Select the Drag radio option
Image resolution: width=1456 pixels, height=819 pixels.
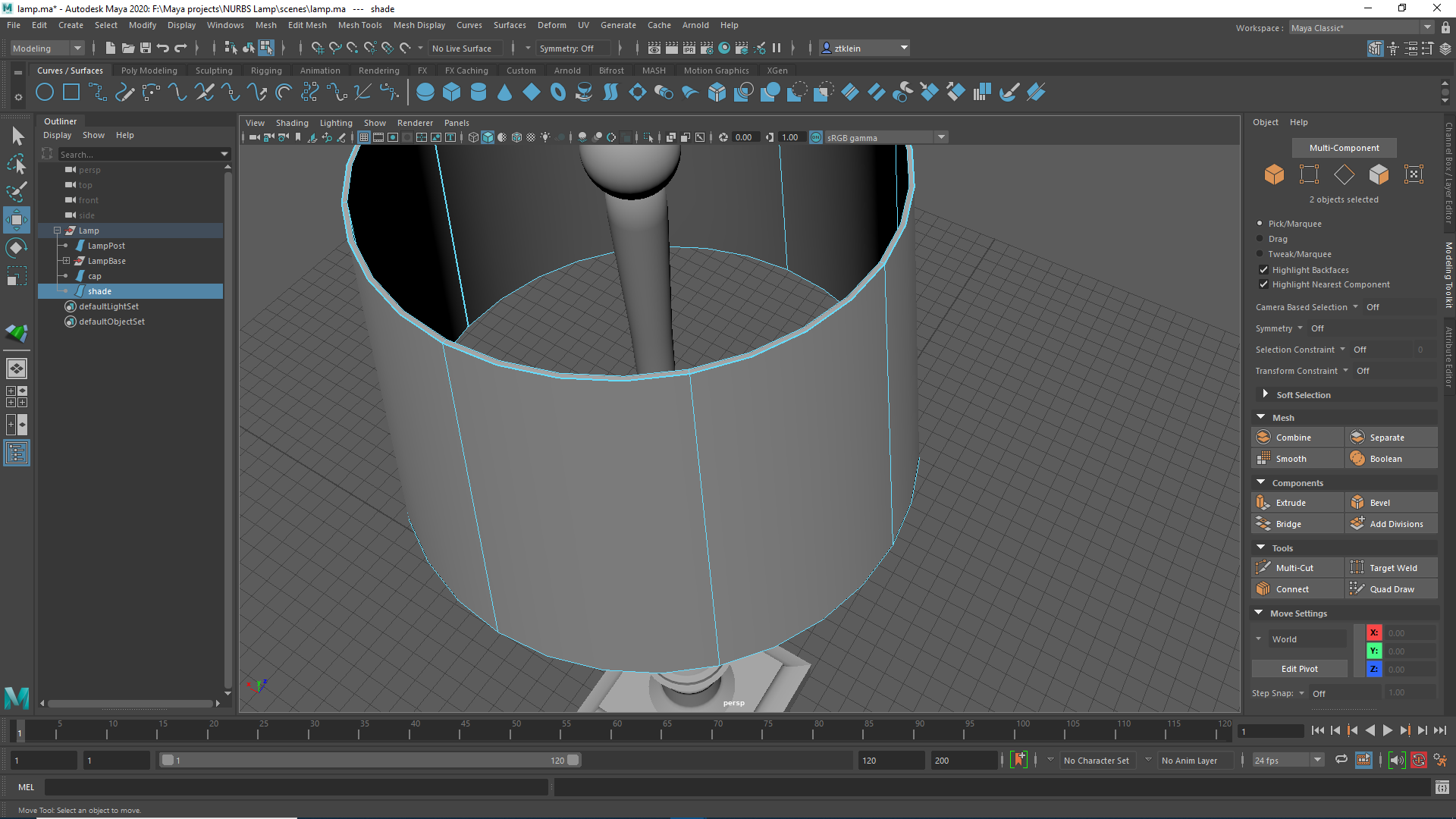1260,239
